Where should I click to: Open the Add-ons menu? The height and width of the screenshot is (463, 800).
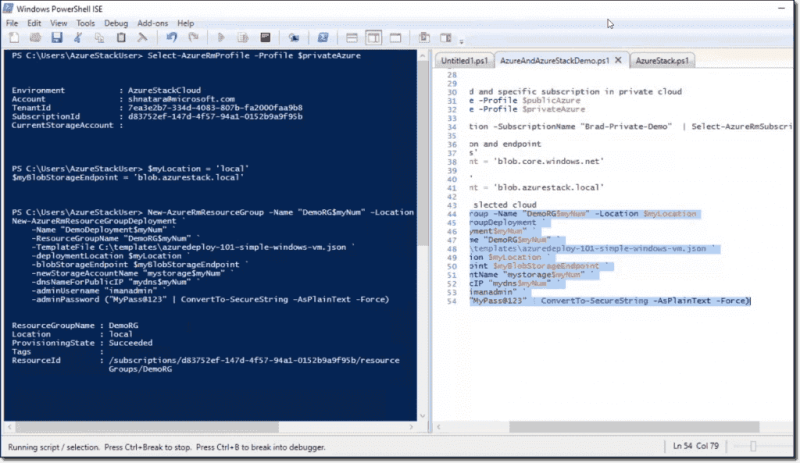pyautogui.click(x=153, y=23)
